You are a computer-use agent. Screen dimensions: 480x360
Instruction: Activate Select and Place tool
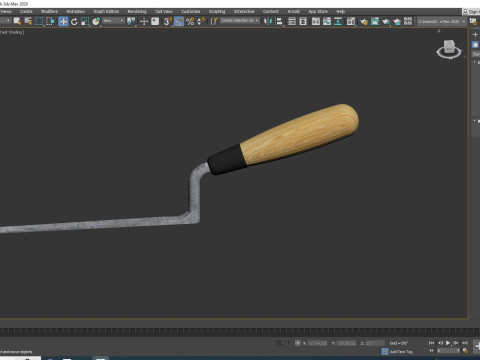(x=96, y=22)
